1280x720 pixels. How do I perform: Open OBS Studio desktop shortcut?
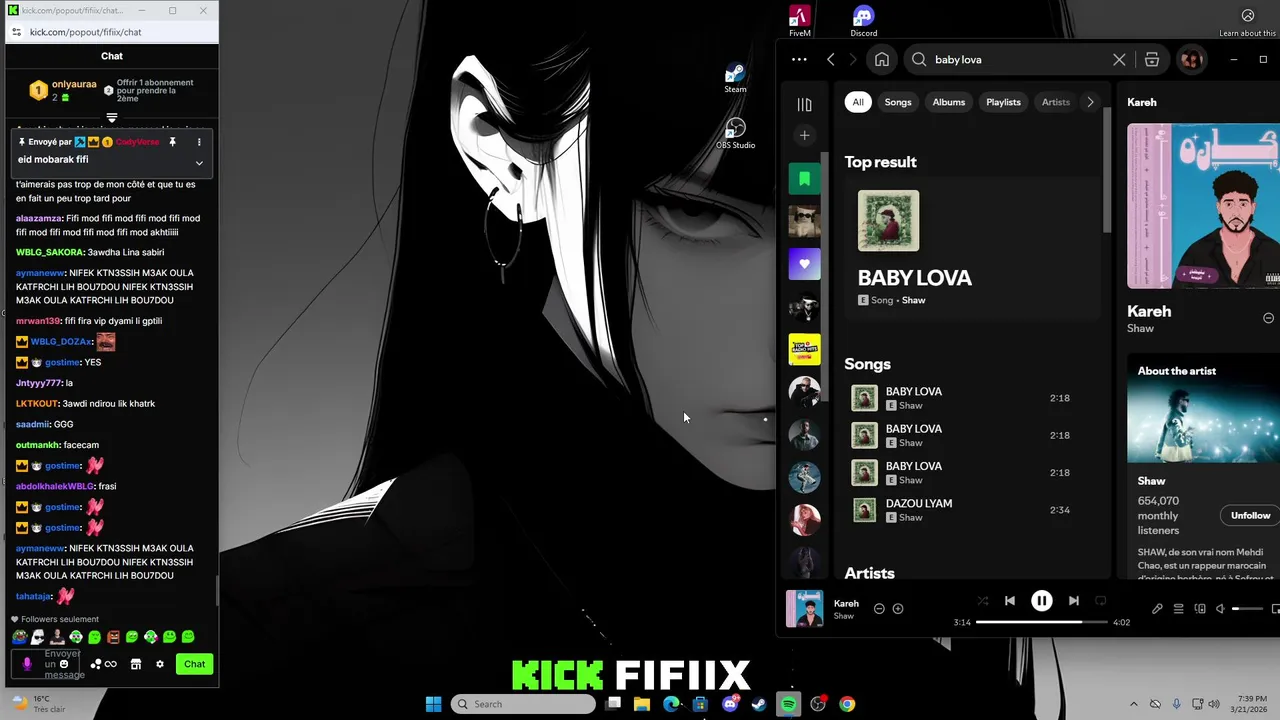[x=735, y=134]
